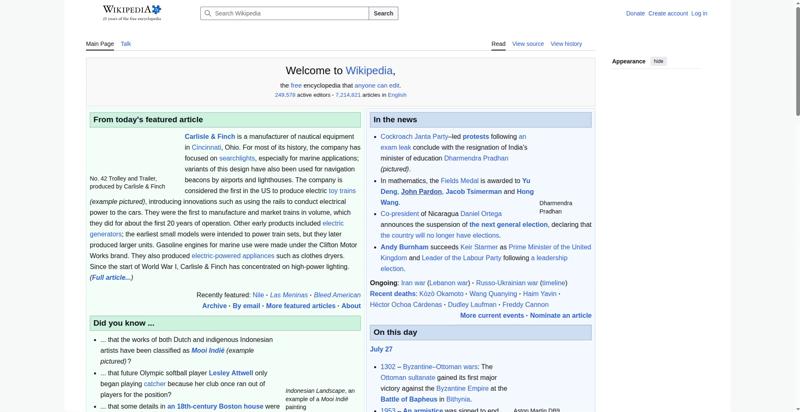Open the Fields Medal link
The width and height of the screenshot is (800, 412).
point(460,181)
